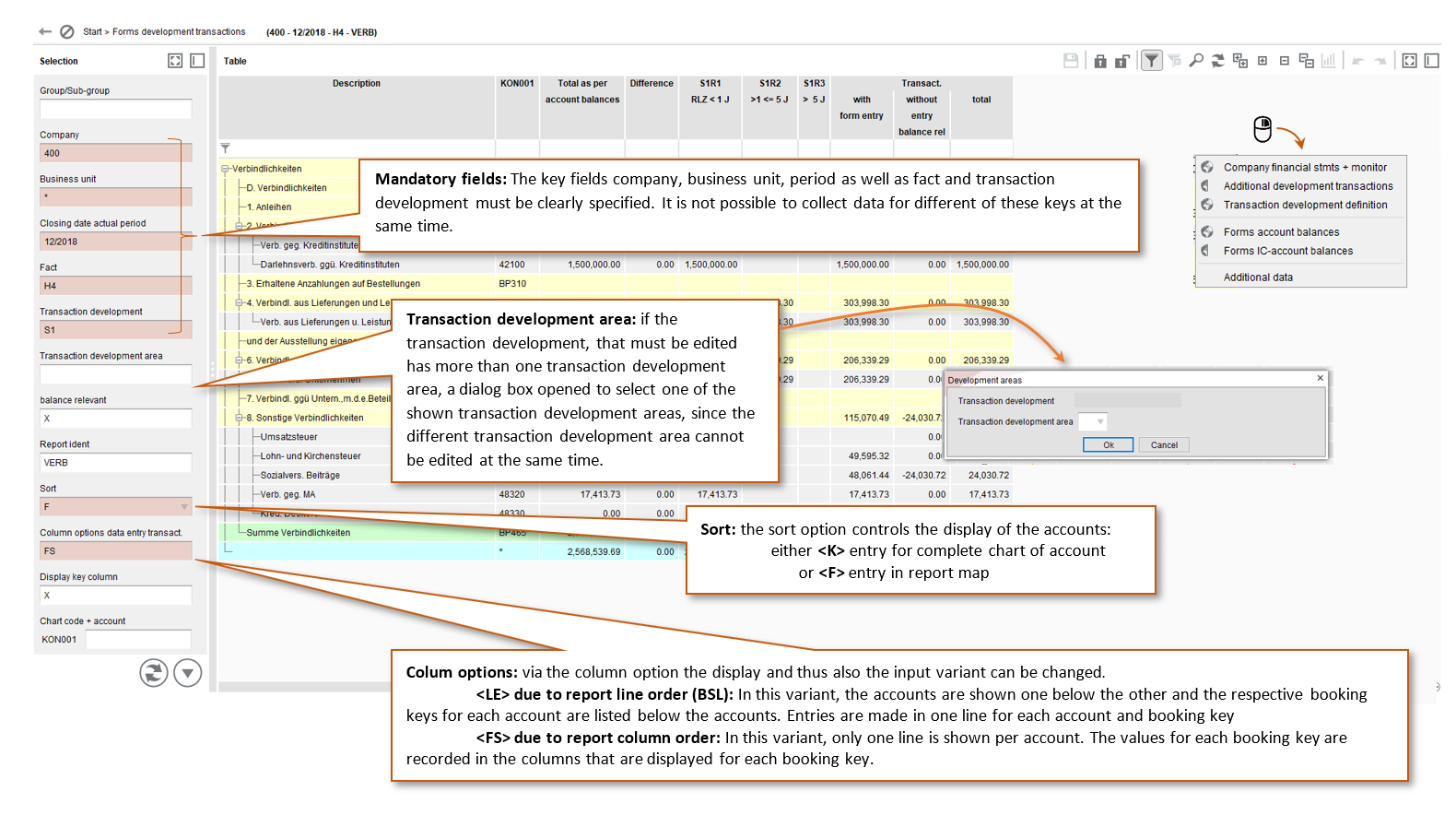Image resolution: width=1456 pixels, height=815 pixels.
Task: Click the cancel circle icon beside the back arrow
Action: [67, 31]
